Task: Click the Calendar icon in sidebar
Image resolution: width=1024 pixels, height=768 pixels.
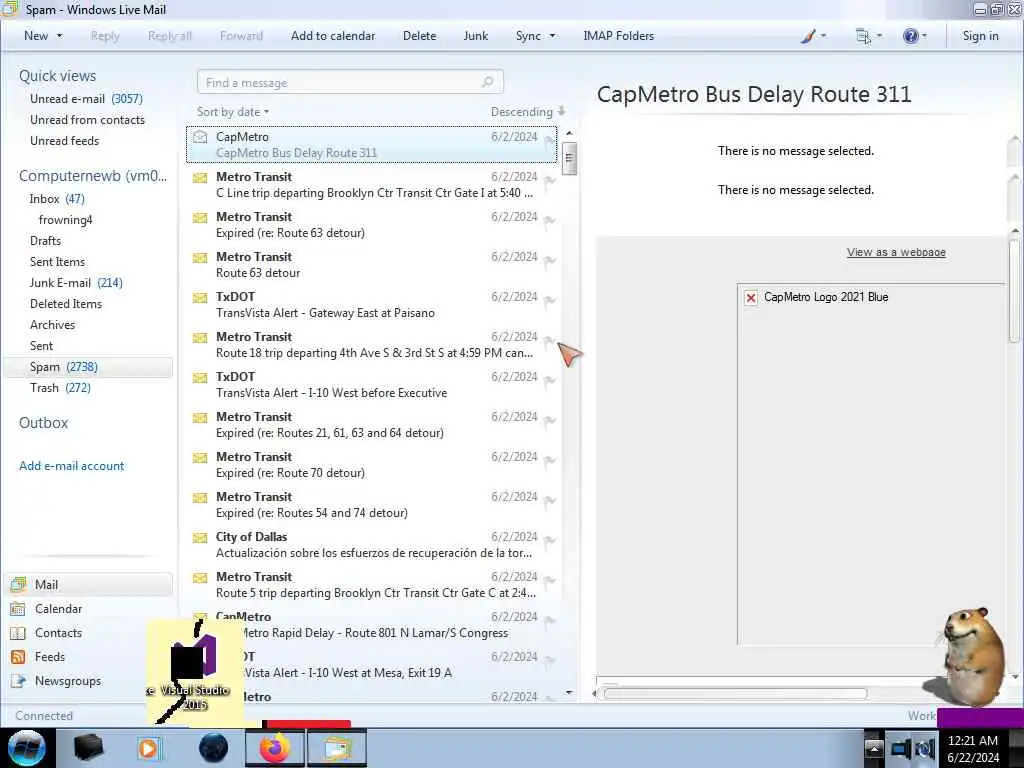Action: point(18,609)
